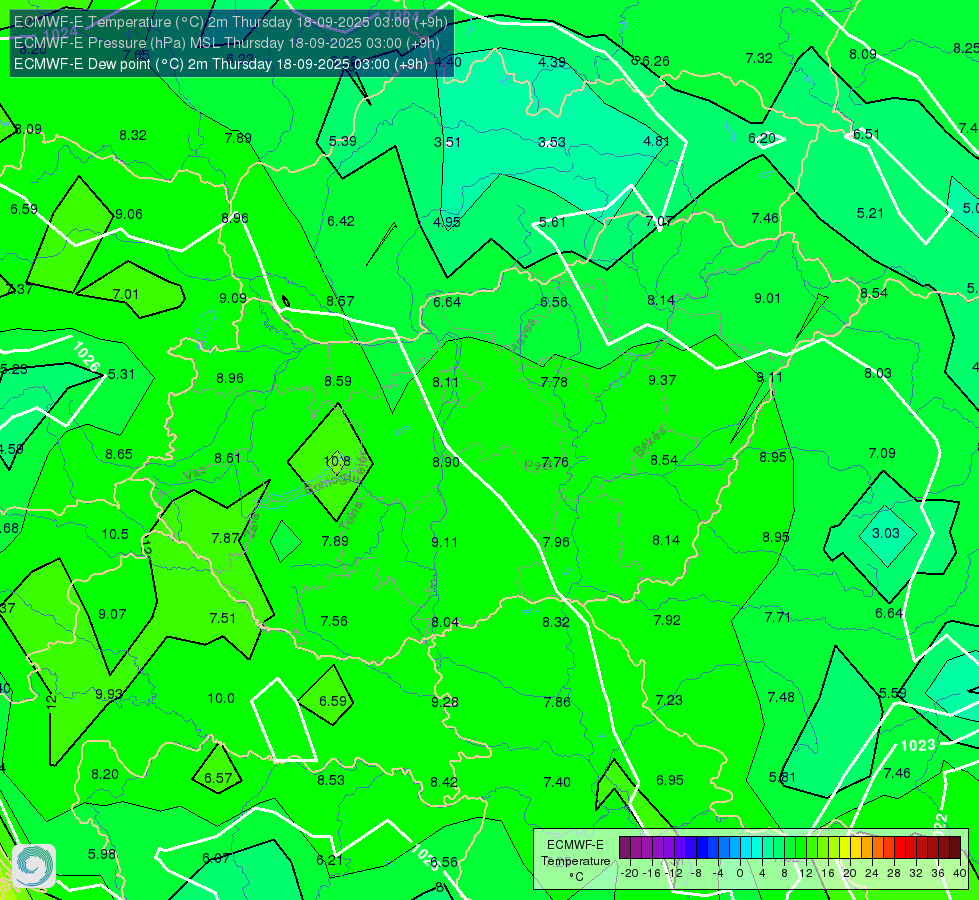Click the 5.98 temperature value
The height and width of the screenshot is (900, 979).
pyautogui.click(x=102, y=854)
